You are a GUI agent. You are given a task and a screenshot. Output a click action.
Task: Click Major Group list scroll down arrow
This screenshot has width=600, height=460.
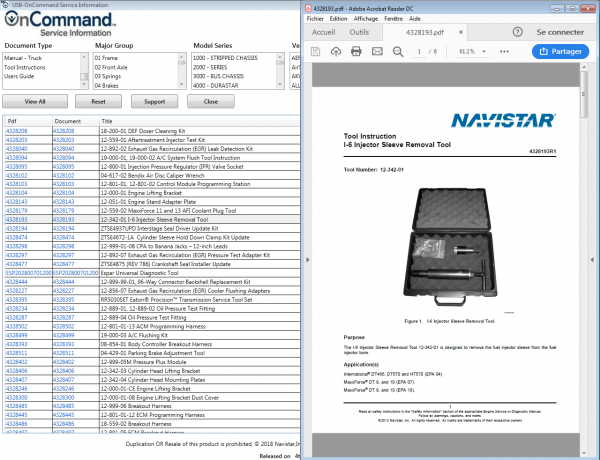click(182, 84)
